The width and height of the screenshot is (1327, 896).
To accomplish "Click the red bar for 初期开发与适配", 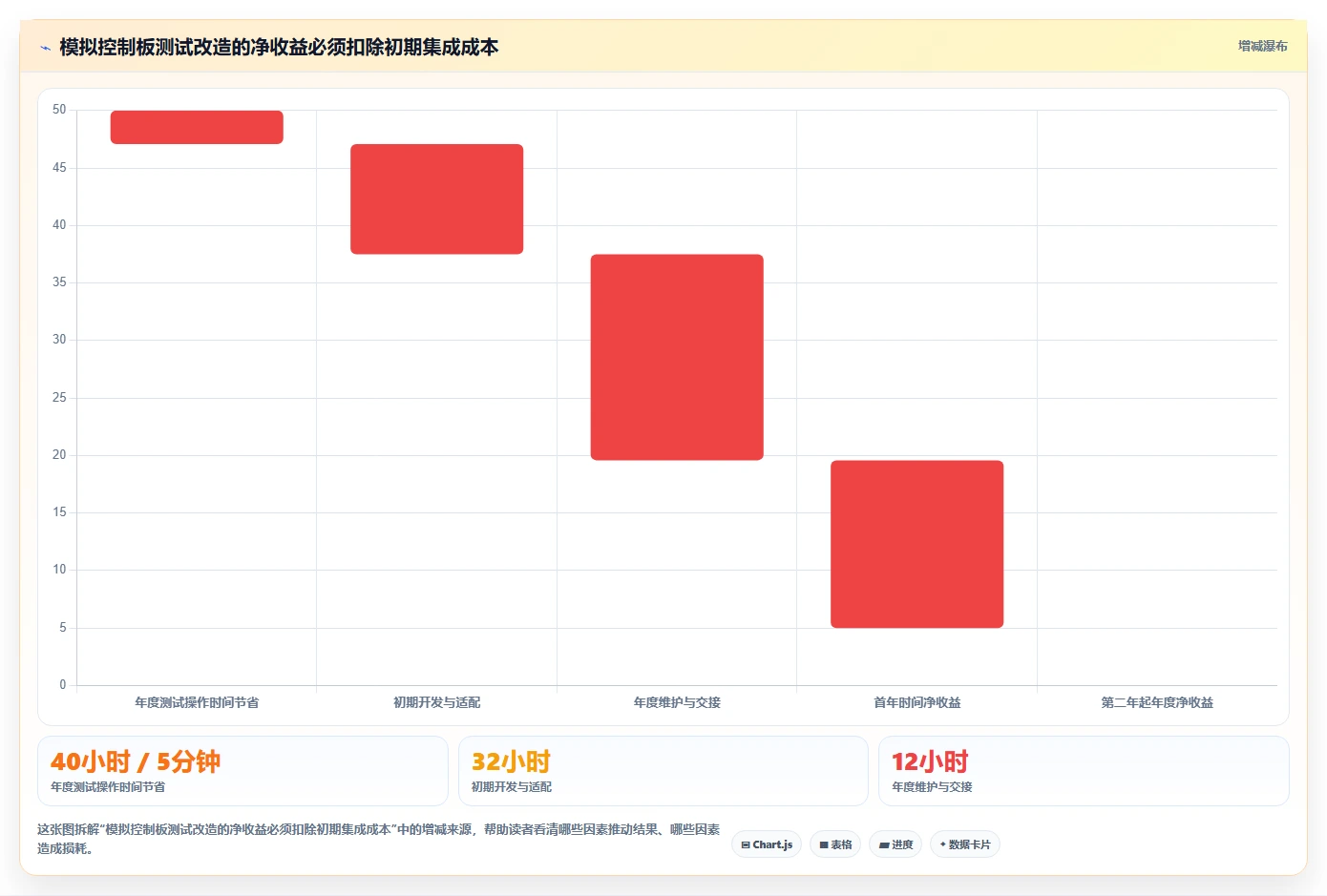I will 436,198.
